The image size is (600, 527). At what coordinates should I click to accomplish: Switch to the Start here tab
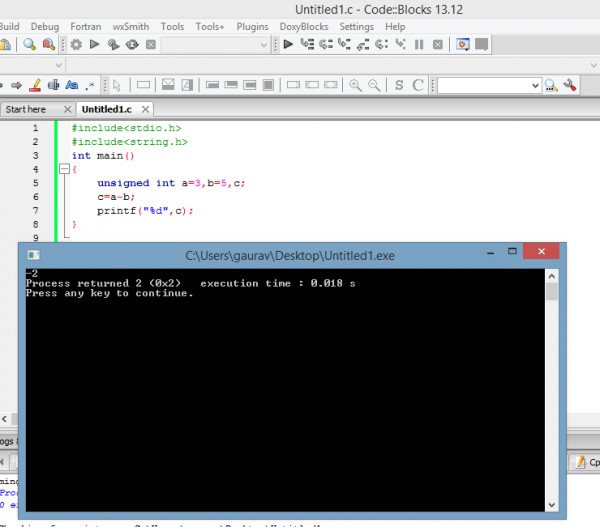tap(25, 109)
